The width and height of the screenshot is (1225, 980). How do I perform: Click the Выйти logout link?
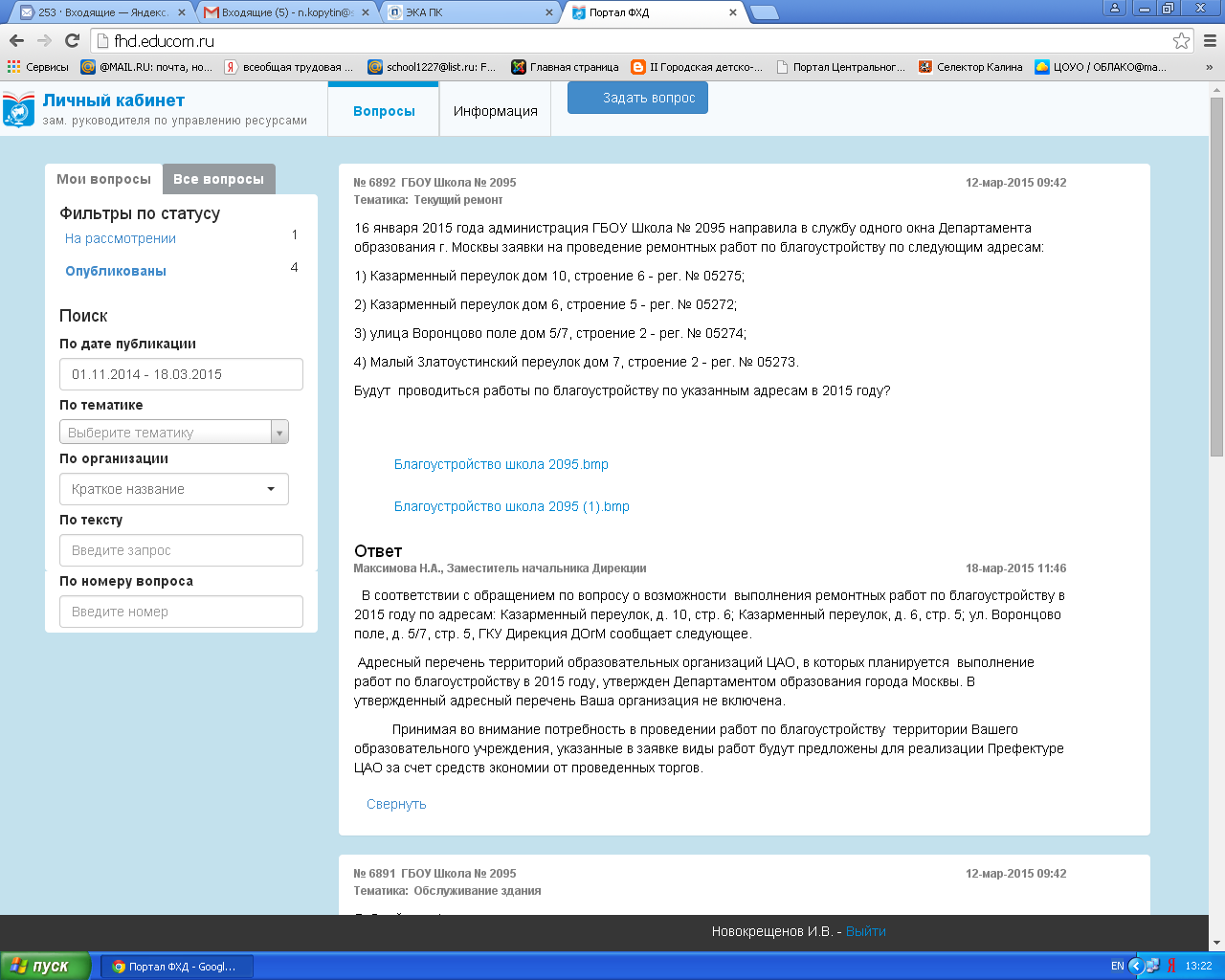(865, 931)
